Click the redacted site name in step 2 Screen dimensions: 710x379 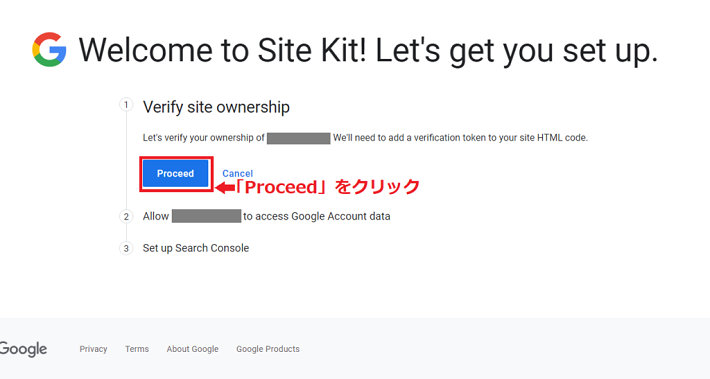pyautogui.click(x=206, y=216)
